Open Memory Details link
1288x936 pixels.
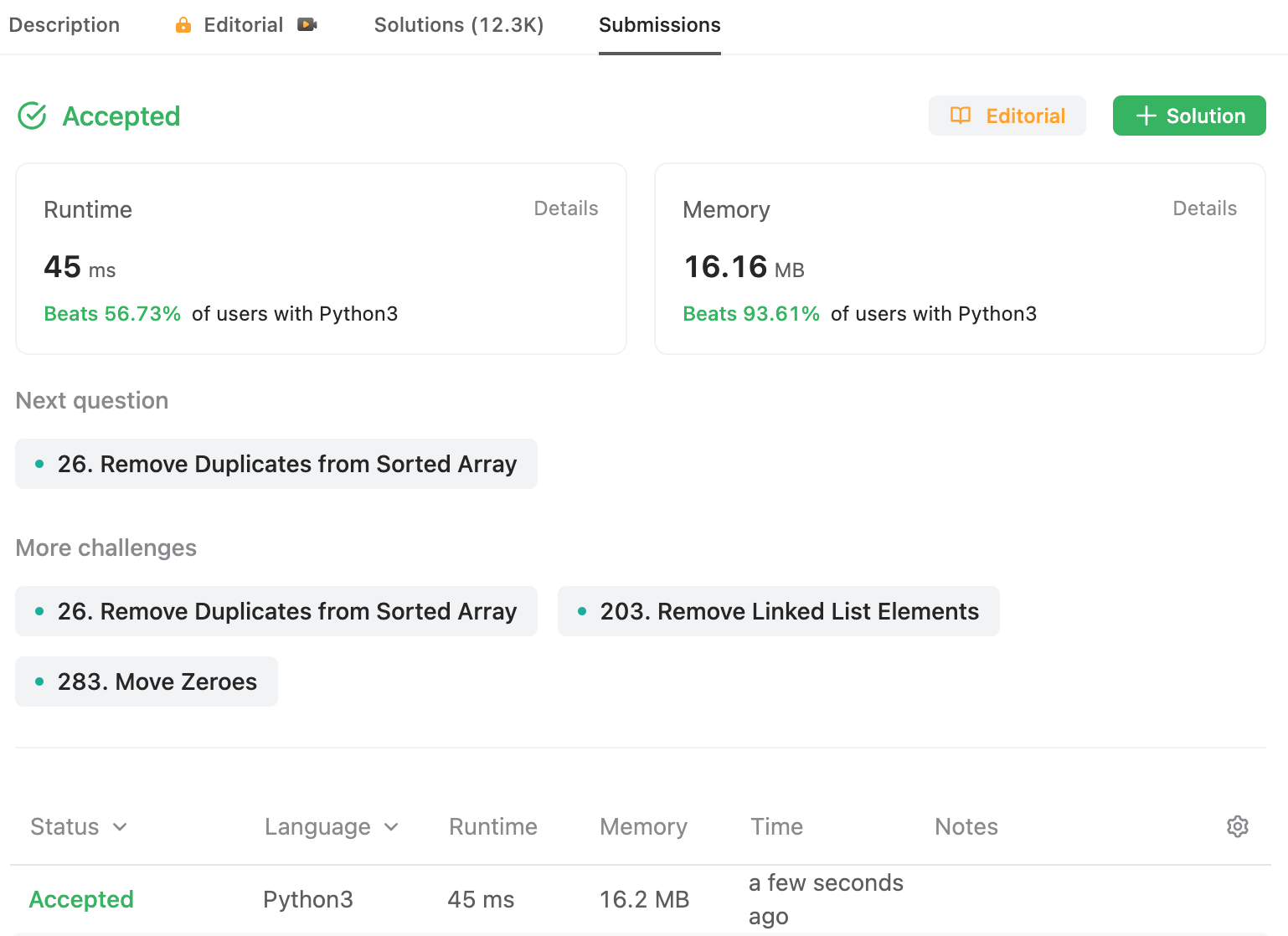click(1204, 208)
